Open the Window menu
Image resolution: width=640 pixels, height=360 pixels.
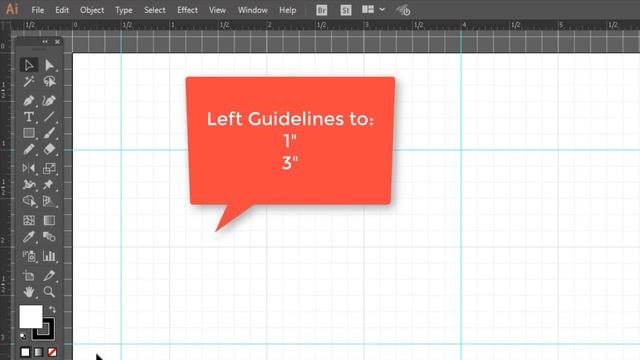click(253, 10)
